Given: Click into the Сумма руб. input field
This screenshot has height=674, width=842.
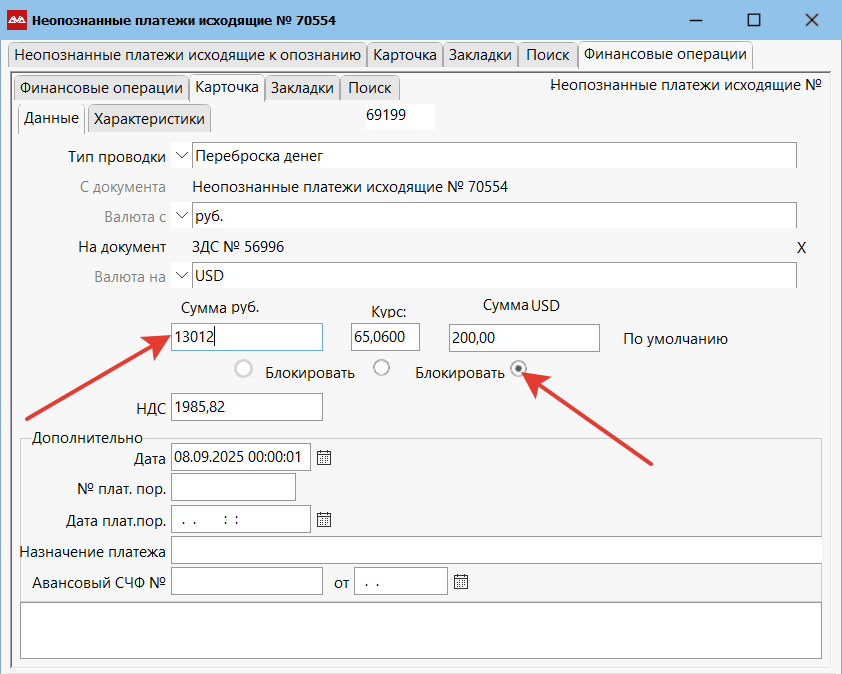Looking at the screenshot, I should [247, 338].
